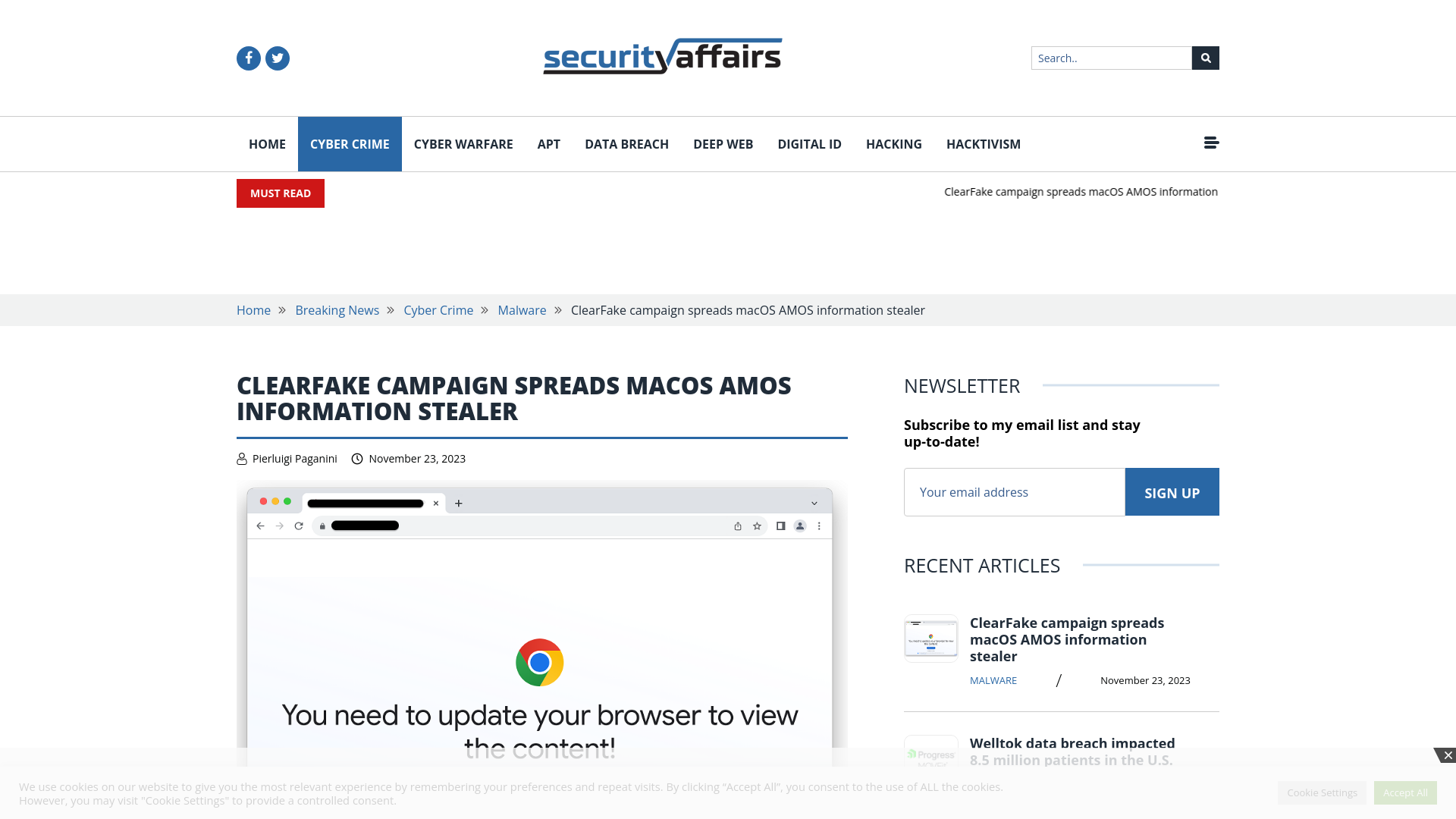
Task: Expand the Malware breadcrumb category
Action: point(522,310)
